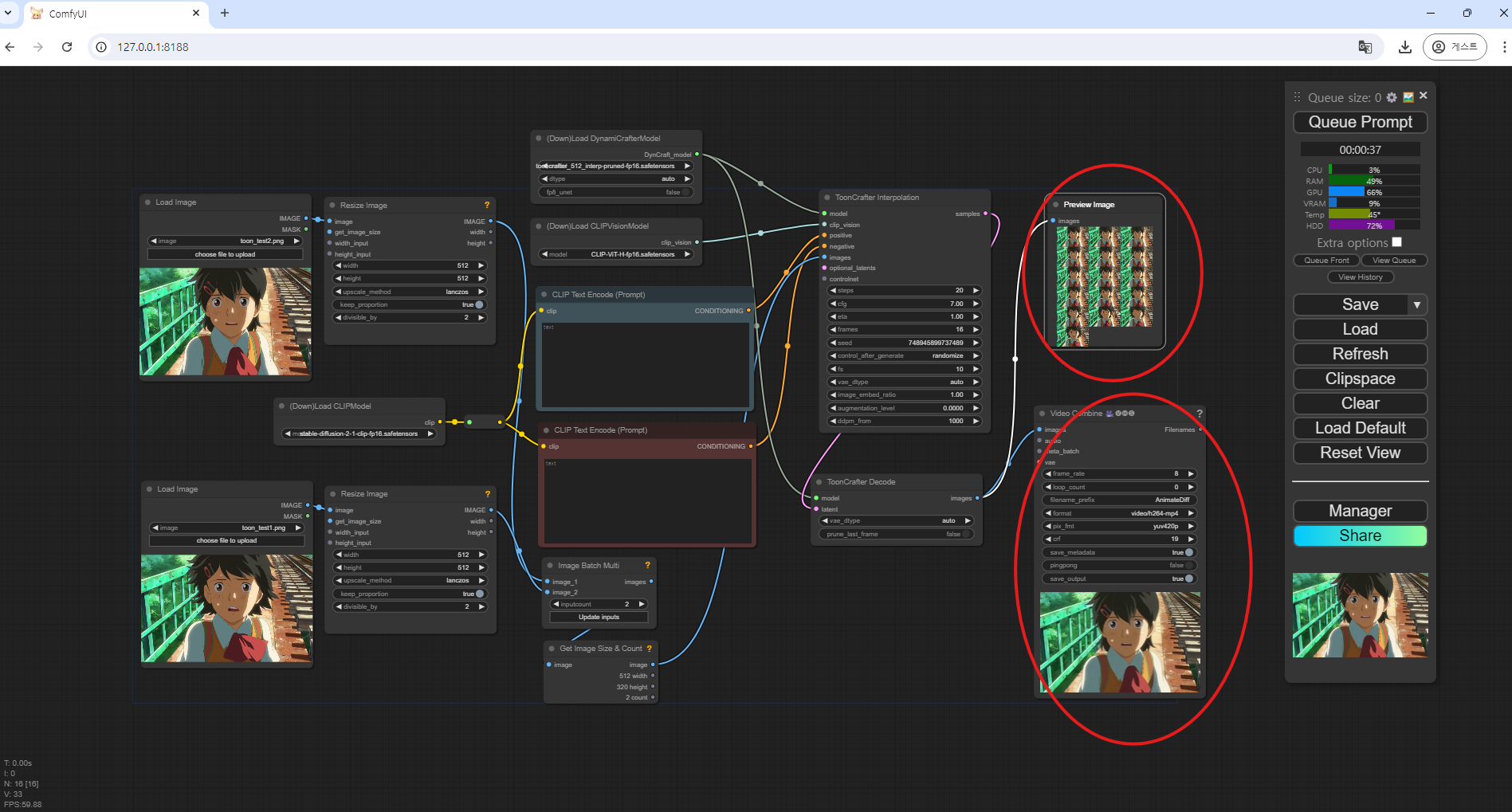Close the ComfyUI queue menu panel
Image resolution: width=1512 pixels, height=812 pixels.
1424,96
